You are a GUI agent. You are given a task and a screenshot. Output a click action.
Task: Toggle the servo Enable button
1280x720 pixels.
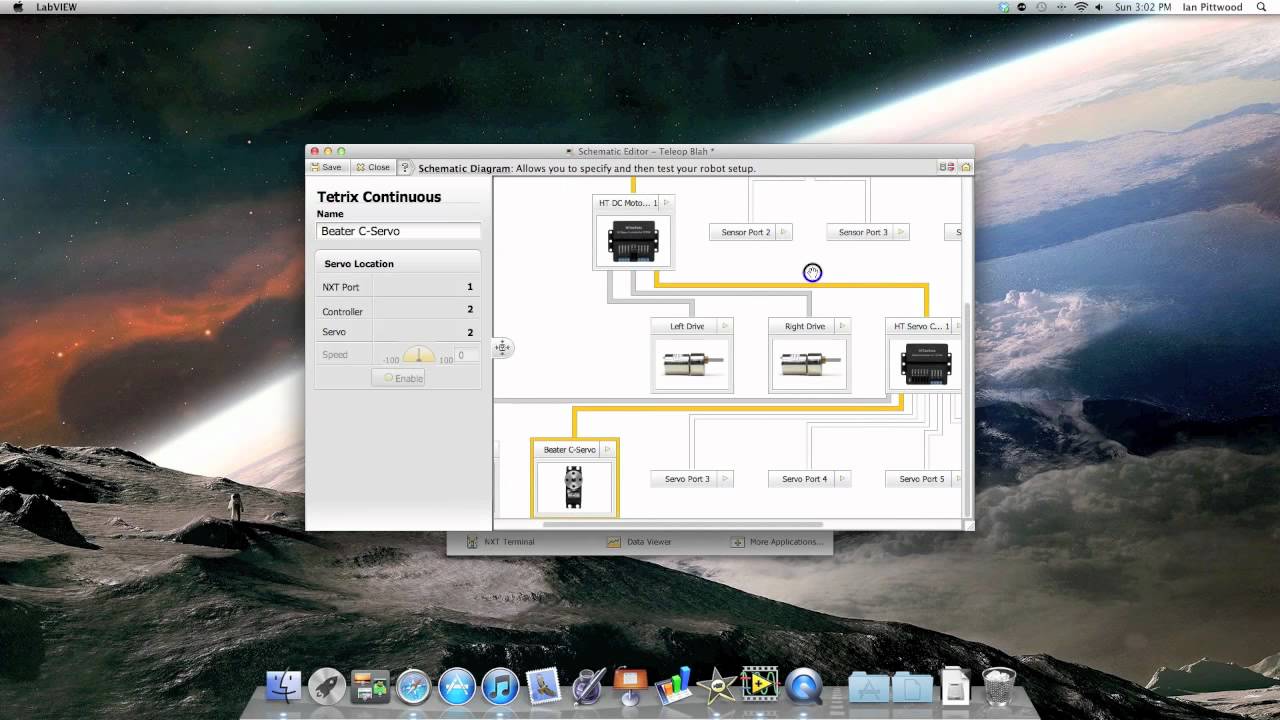pos(398,378)
